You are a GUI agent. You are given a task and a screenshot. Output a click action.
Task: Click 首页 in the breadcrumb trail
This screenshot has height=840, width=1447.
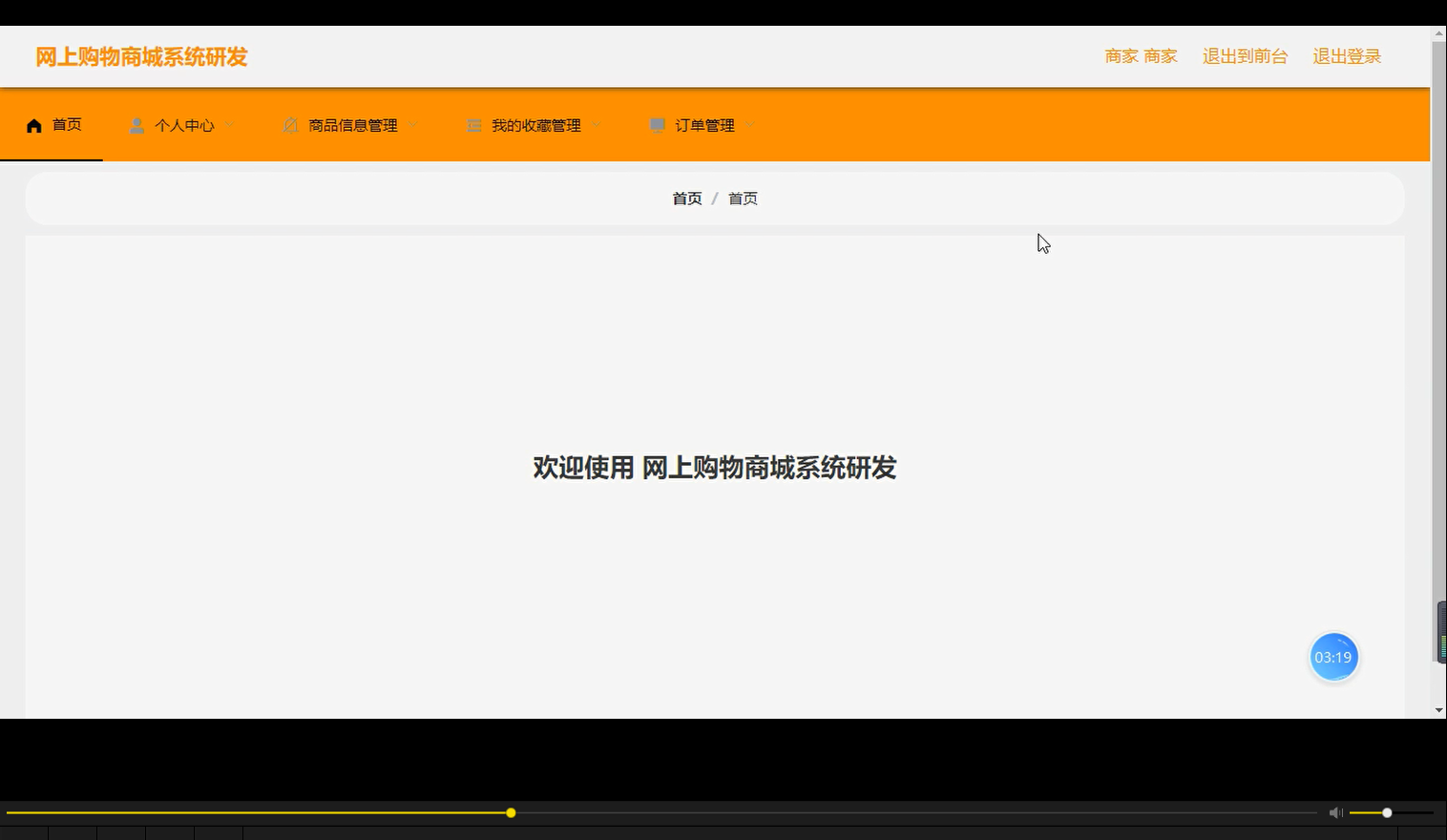[686, 198]
